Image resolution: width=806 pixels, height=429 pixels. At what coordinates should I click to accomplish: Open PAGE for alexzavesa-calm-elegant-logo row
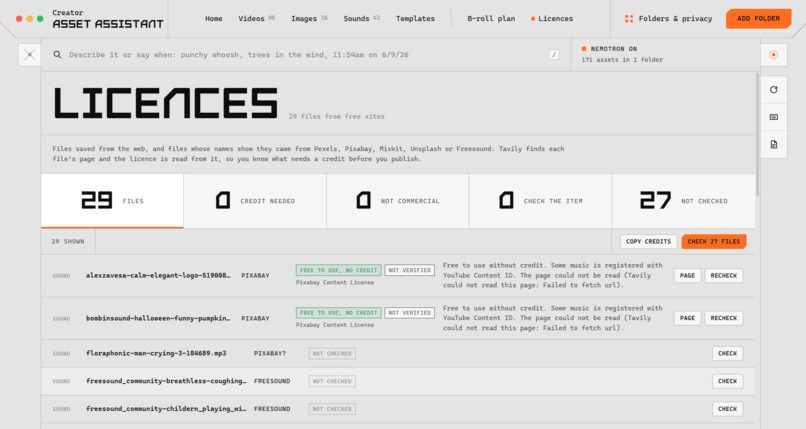(687, 275)
